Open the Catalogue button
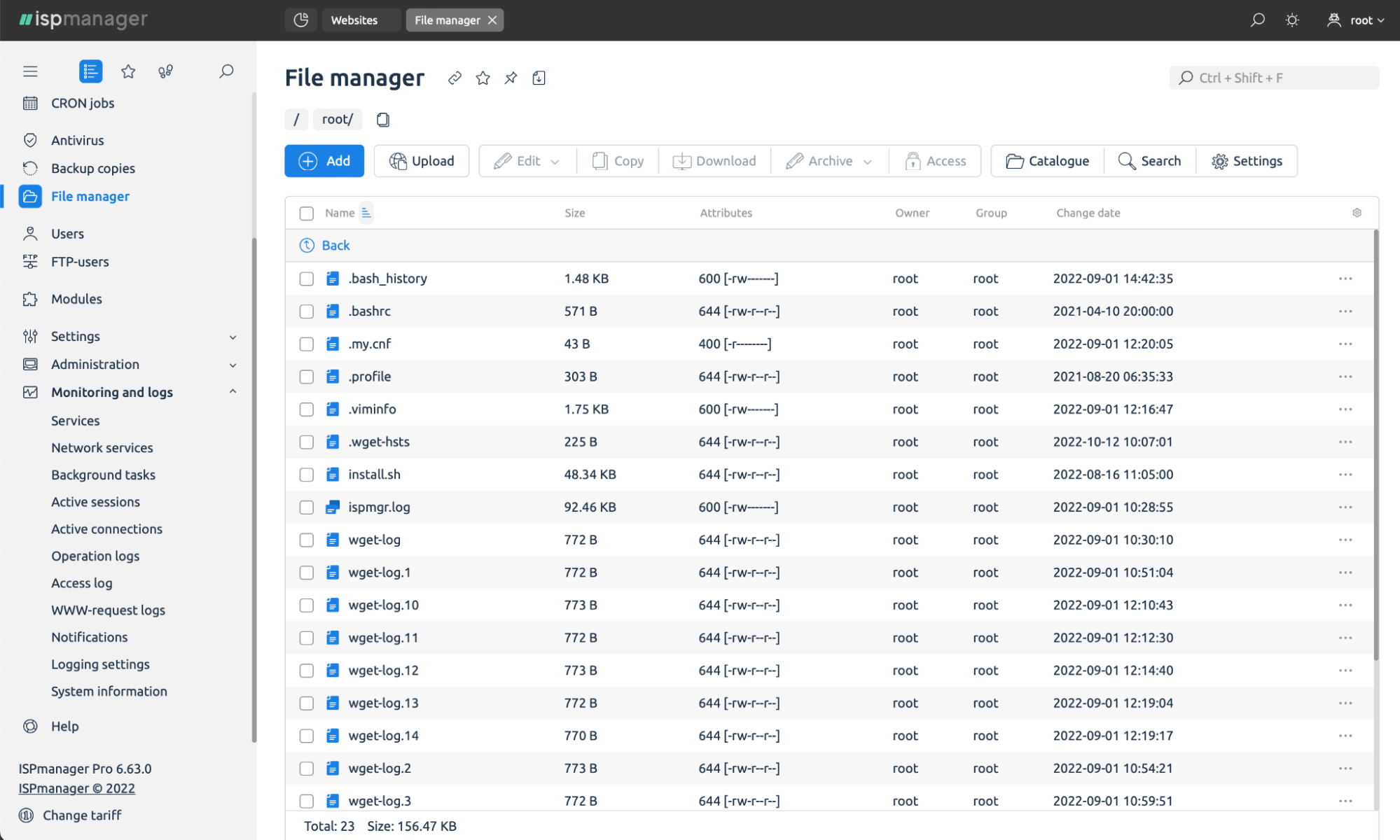The image size is (1400, 840). [1048, 161]
